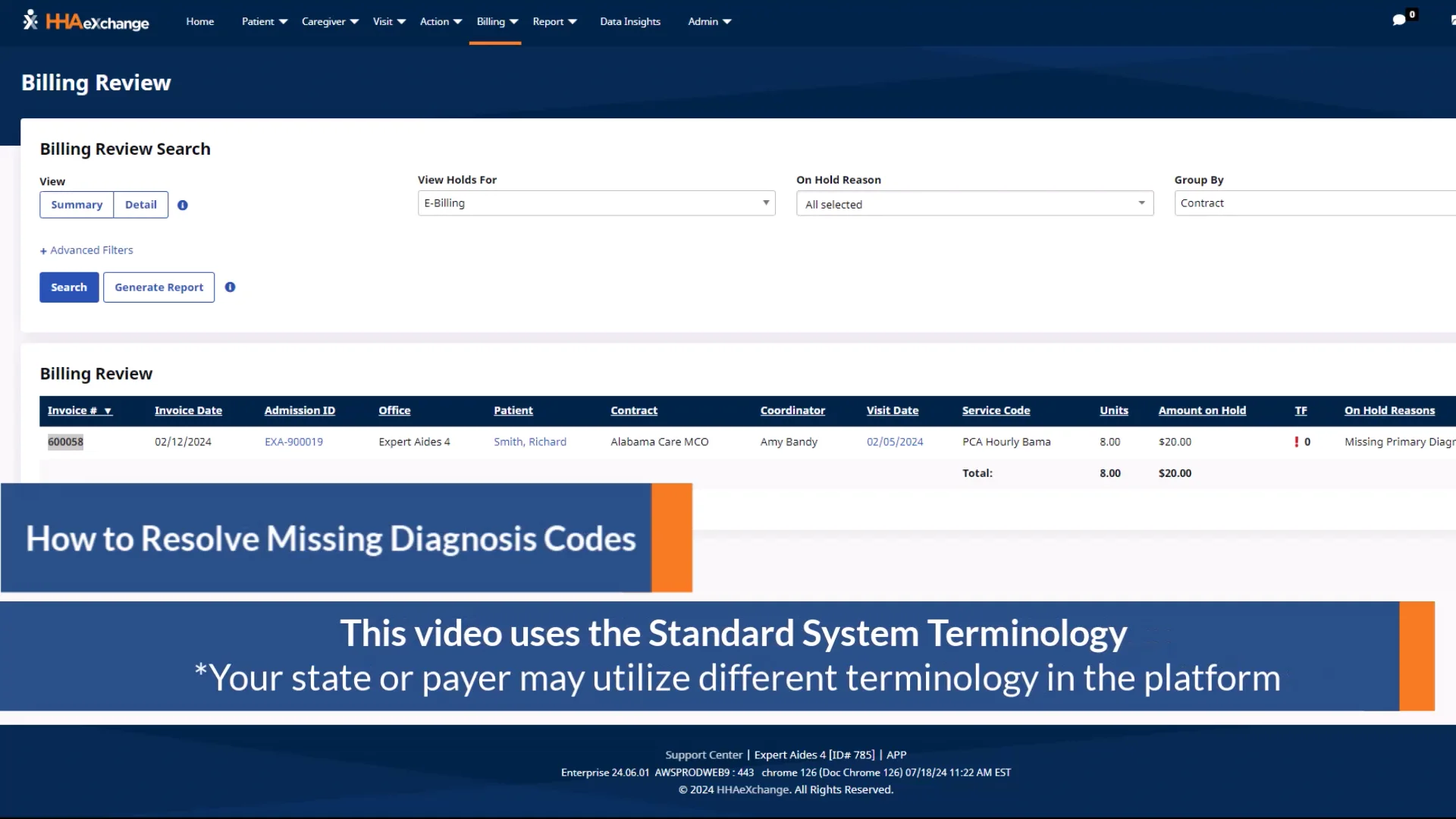Open patient Smith, Richard link
Image resolution: width=1456 pixels, height=819 pixels.
pyautogui.click(x=529, y=441)
